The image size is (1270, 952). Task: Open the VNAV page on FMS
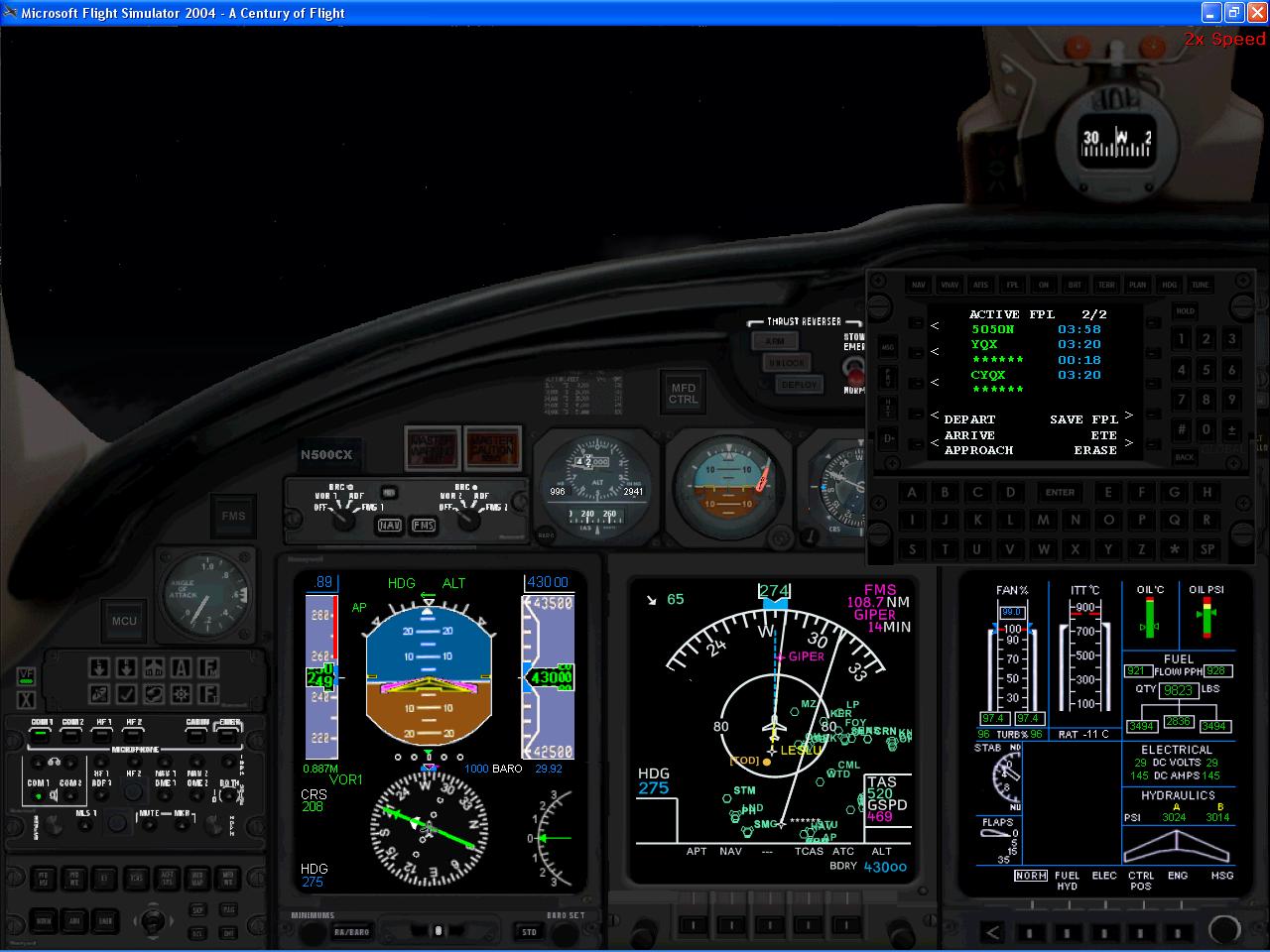950,285
